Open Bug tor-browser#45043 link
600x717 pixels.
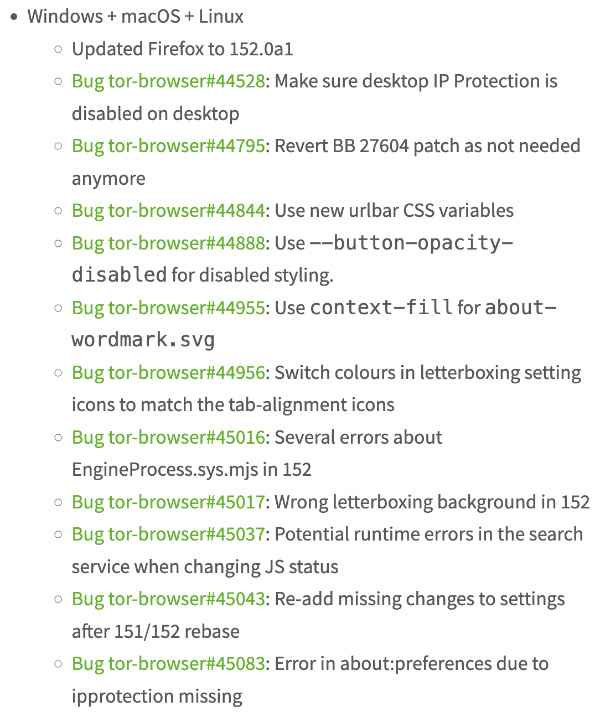168,599
